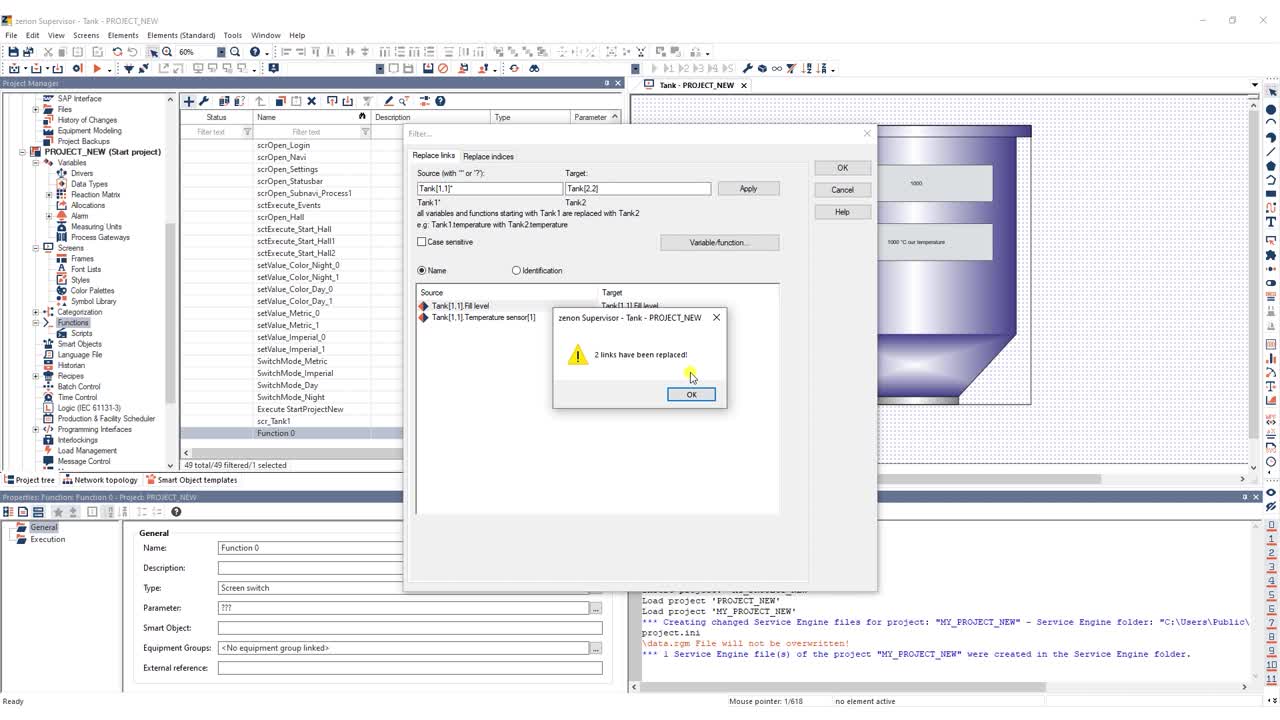Select Color Palettes in the project tree

92,290
